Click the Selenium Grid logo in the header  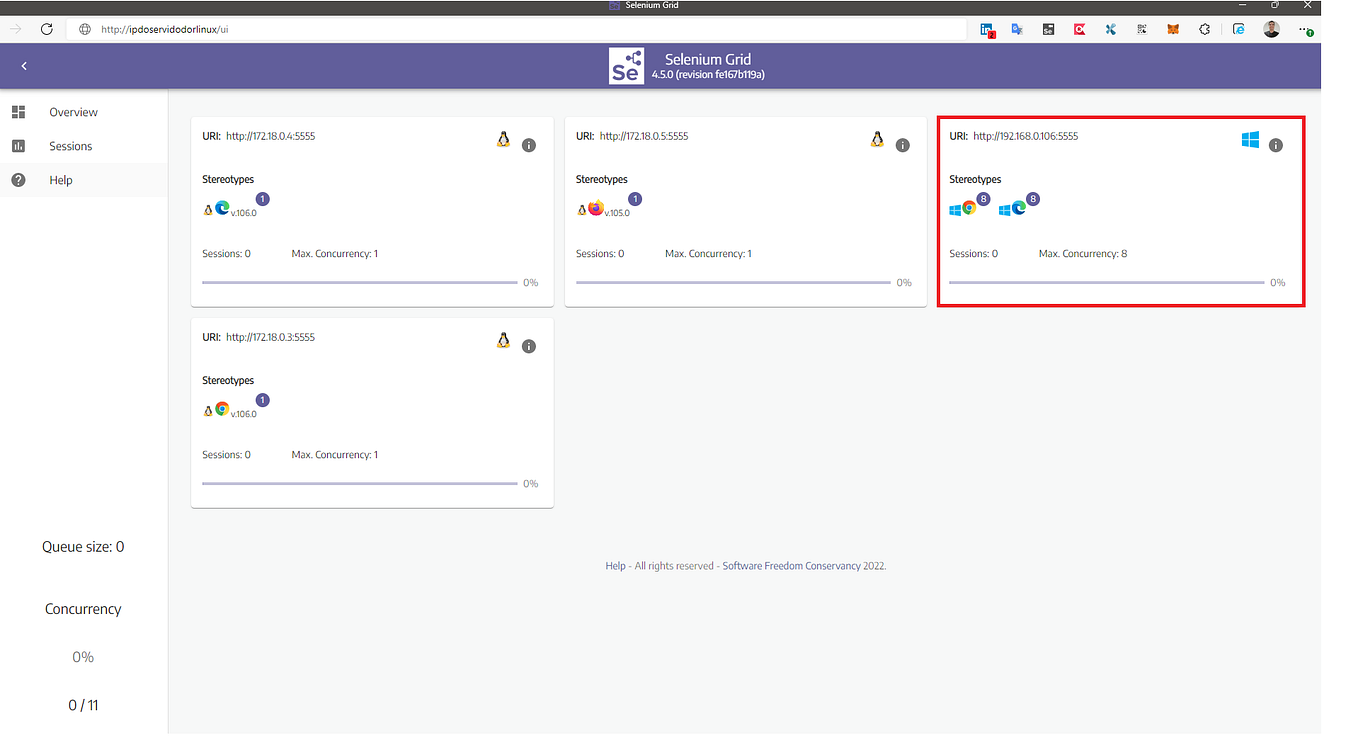coord(626,66)
